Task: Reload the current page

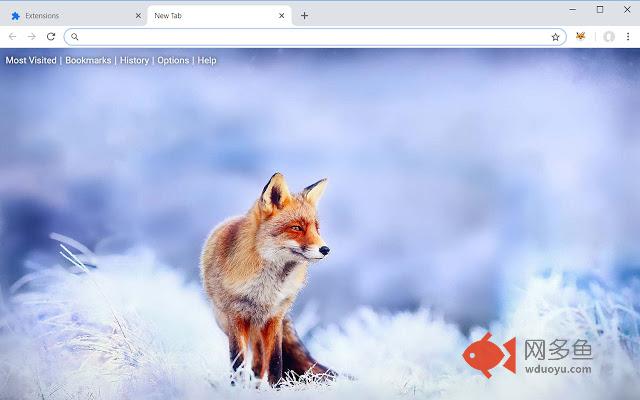Action: click(51, 37)
